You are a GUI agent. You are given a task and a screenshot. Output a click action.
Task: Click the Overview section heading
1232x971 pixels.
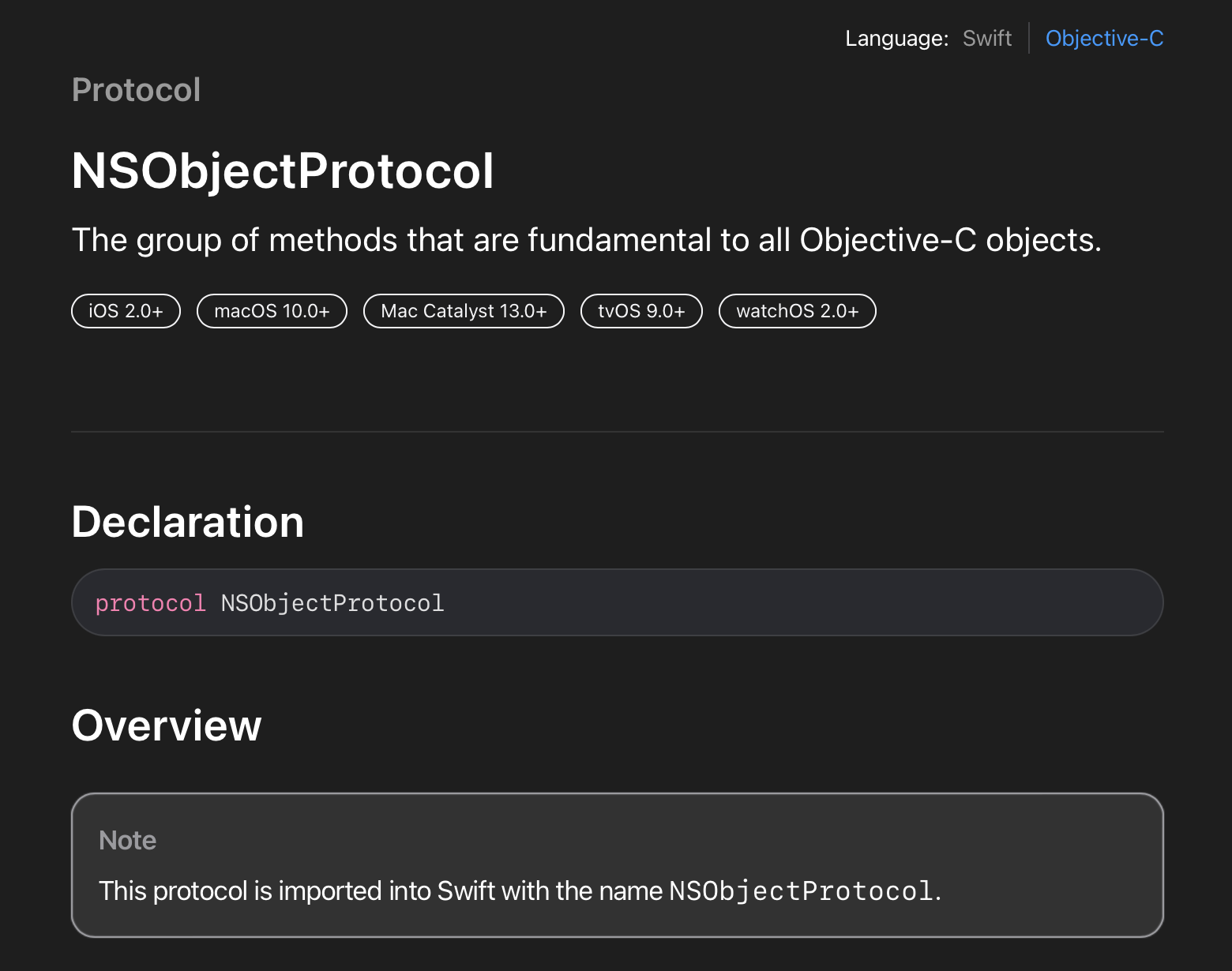tap(166, 725)
